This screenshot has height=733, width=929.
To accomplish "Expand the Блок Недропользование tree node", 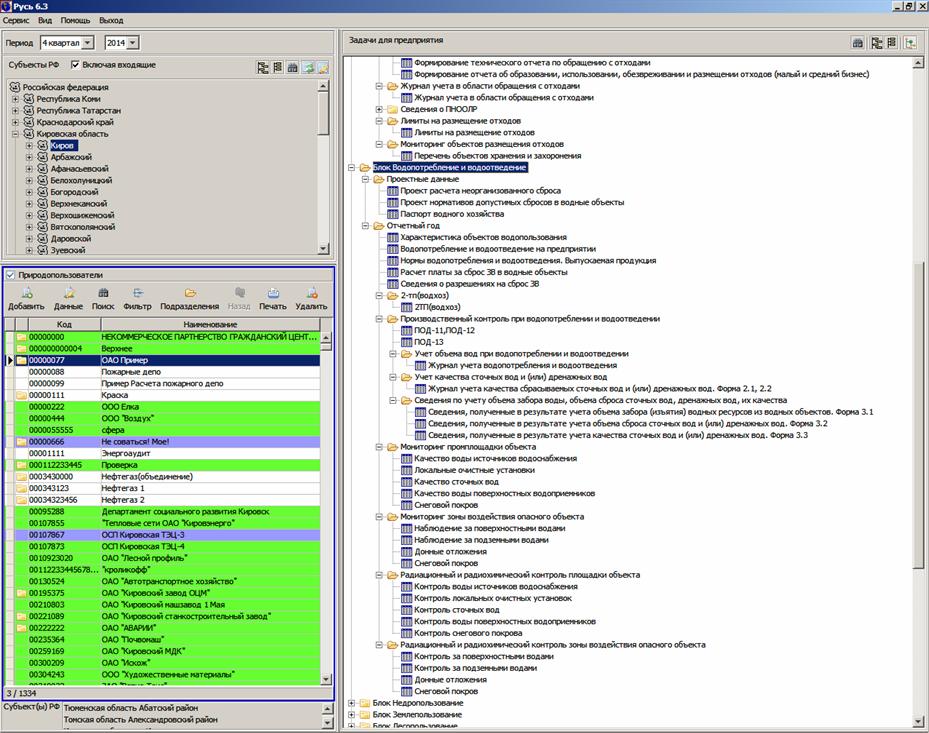I will click(x=351, y=703).
